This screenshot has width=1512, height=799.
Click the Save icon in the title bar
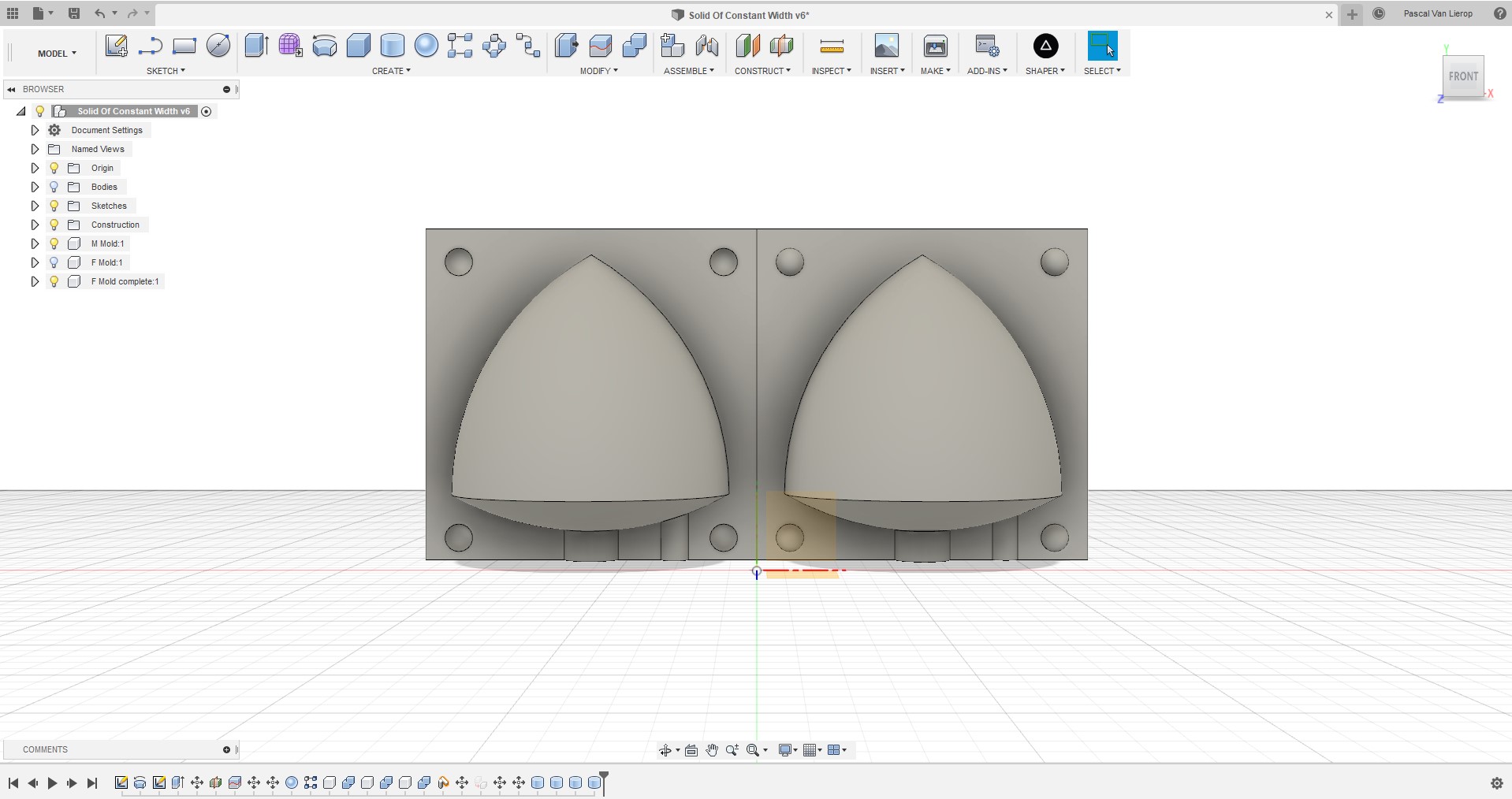pyautogui.click(x=74, y=13)
